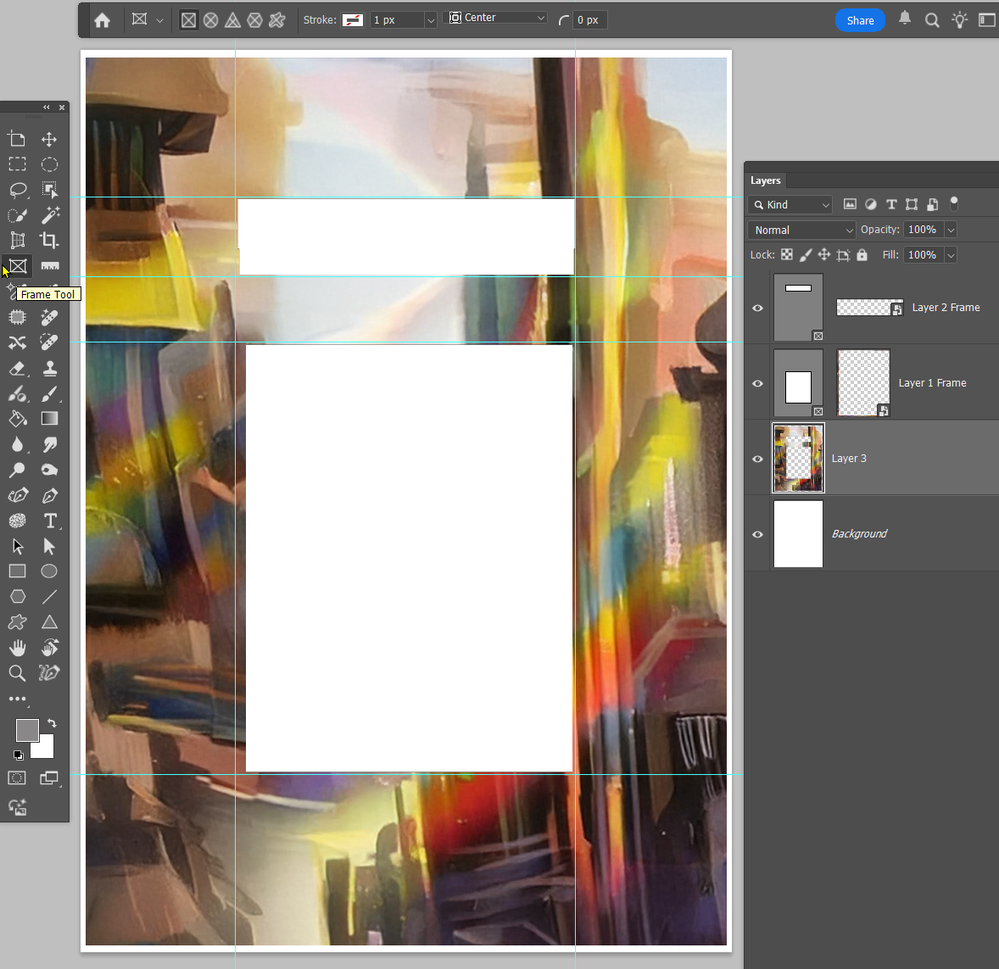Viewport: 999px width, 969px height.
Task: Select the Polygon tool
Action: (17, 597)
